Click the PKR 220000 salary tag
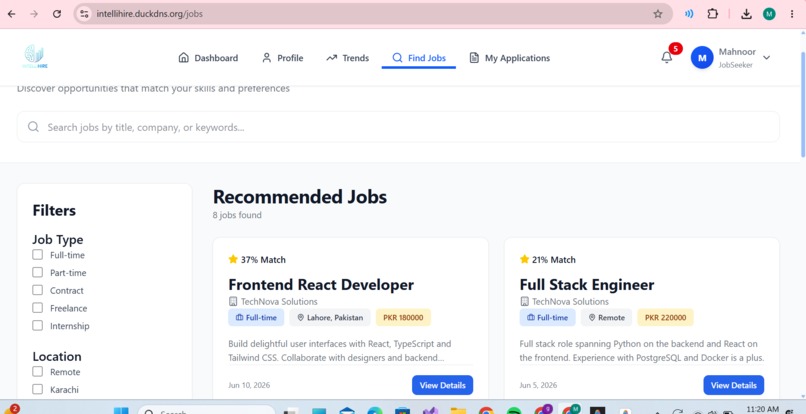 [665, 317]
